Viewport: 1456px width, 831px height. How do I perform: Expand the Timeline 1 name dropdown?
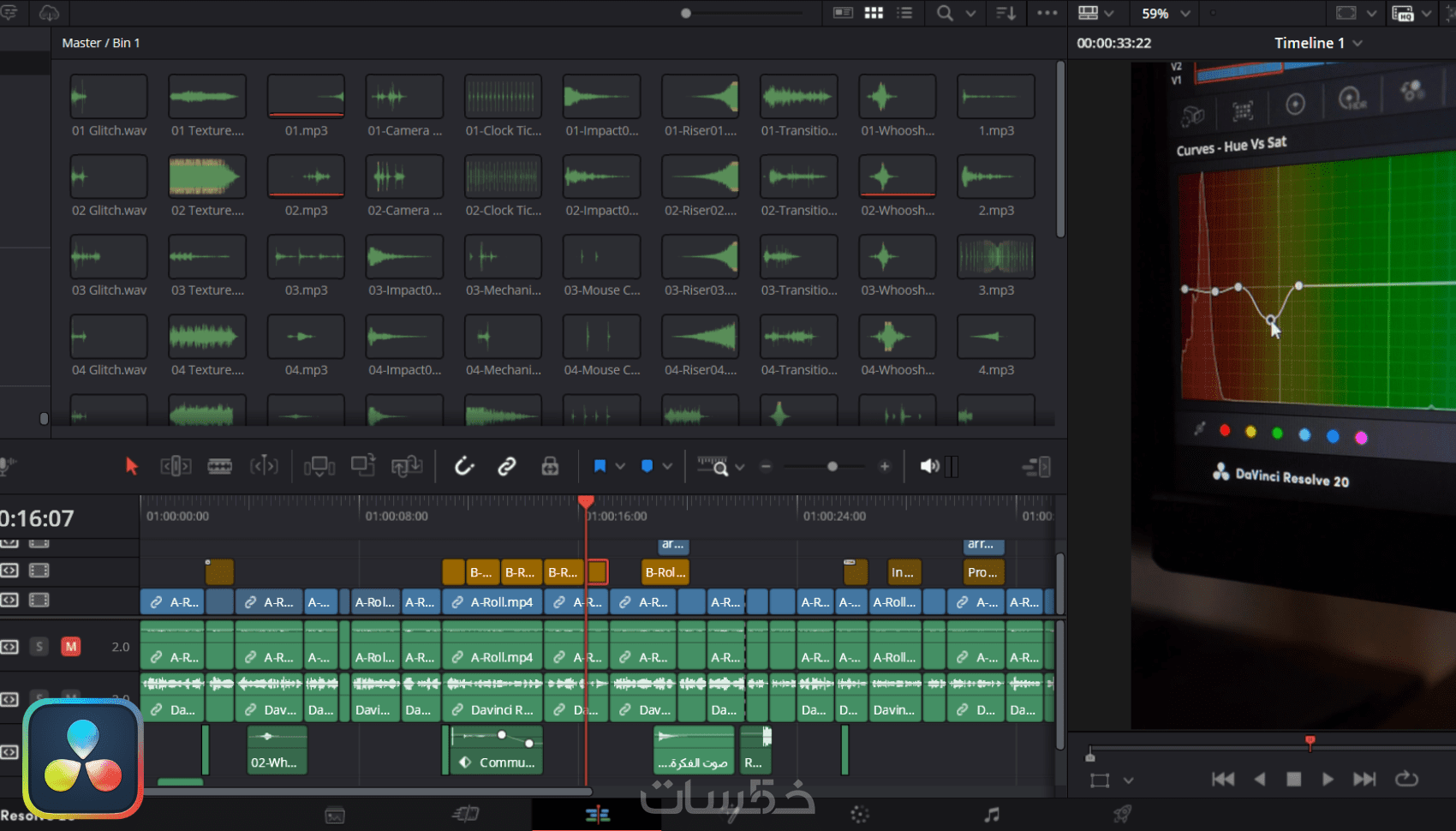1358,43
